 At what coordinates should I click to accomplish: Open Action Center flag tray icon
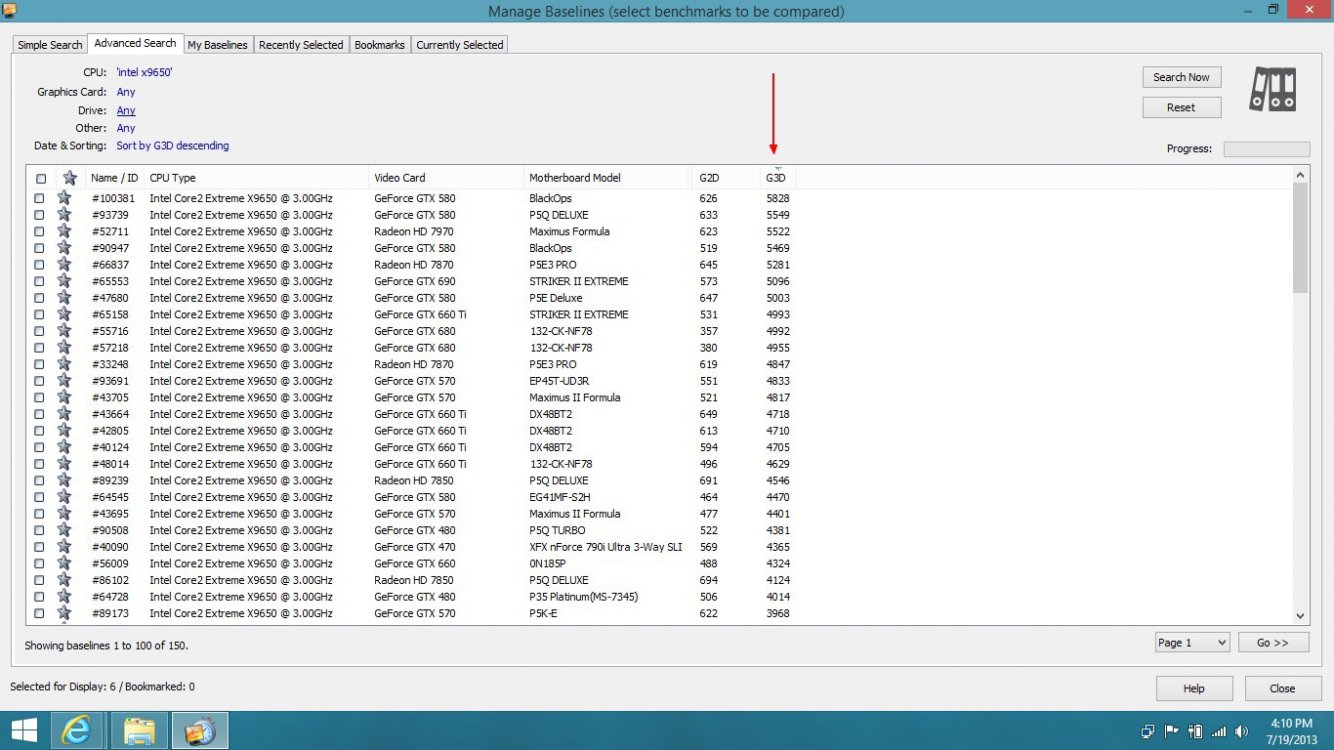click(1171, 731)
